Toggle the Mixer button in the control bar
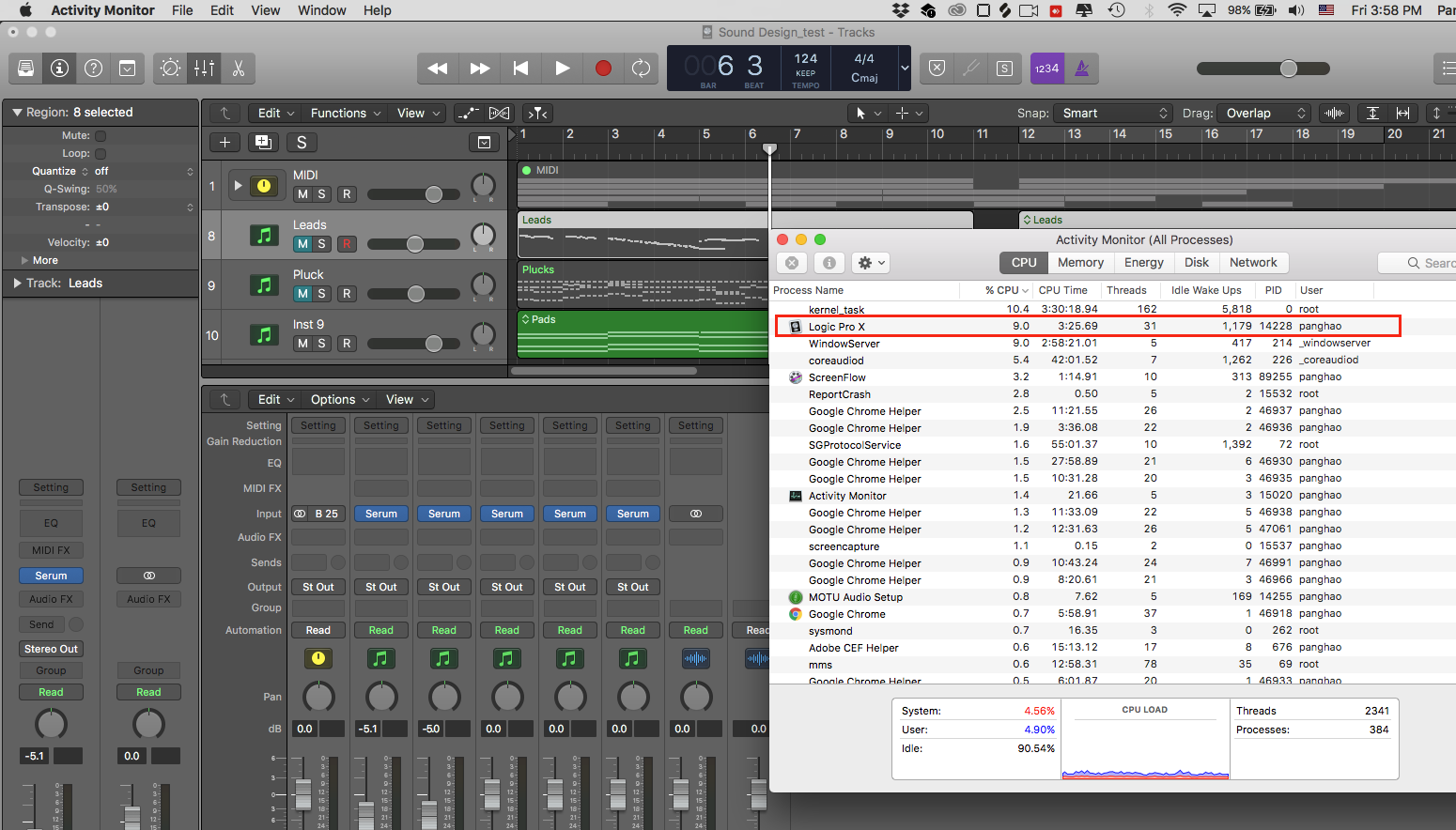Screen dimensions: 1456x830 click(204, 69)
